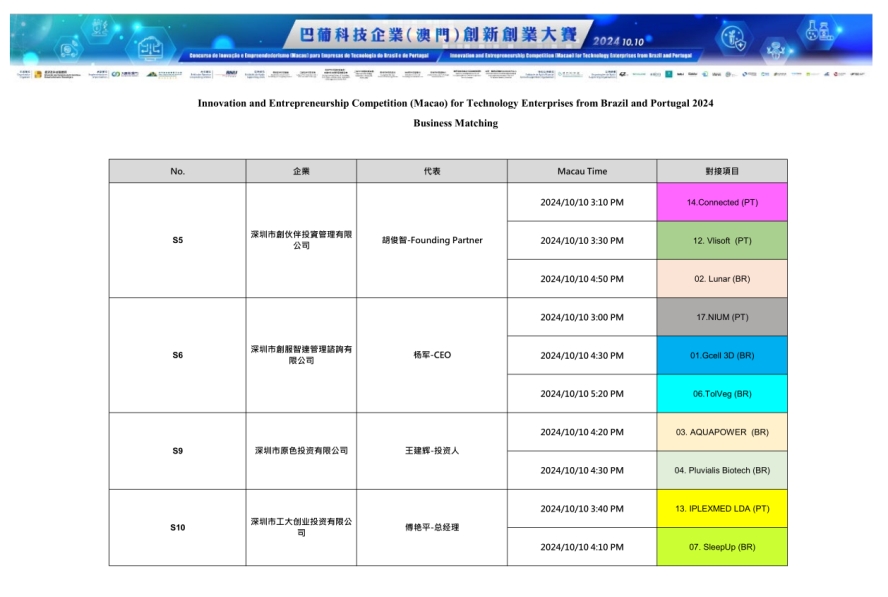Image resolution: width=888 pixels, height=597 pixels.
Task: Click the '2024/10/10 3:00 PM' time cell
Action: [x=582, y=317]
